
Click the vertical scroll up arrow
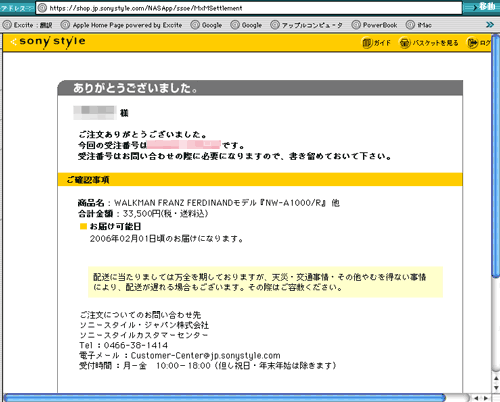(x=496, y=378)
